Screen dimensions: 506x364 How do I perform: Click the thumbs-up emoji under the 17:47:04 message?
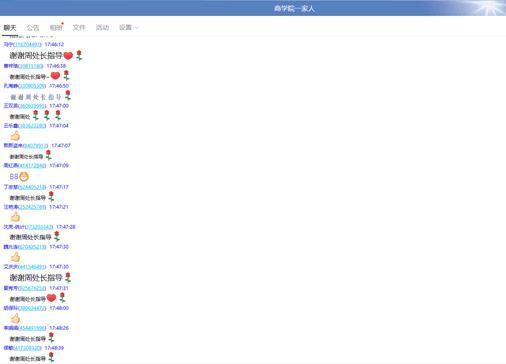pos(15,136)
